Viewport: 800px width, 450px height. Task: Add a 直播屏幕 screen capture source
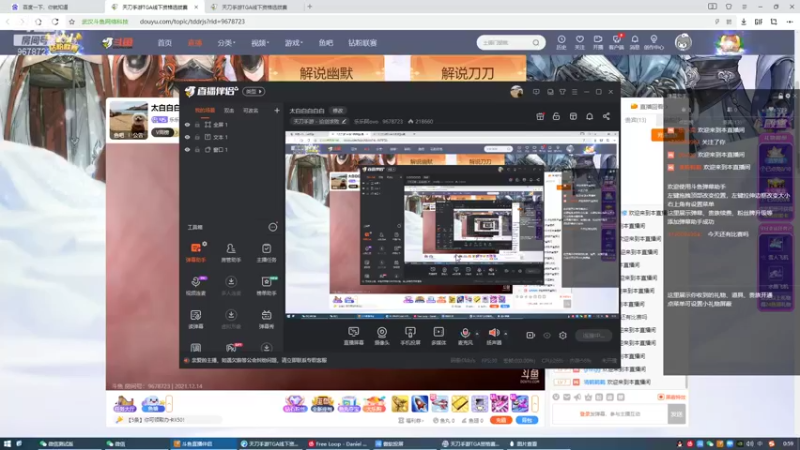coord(354,336)
